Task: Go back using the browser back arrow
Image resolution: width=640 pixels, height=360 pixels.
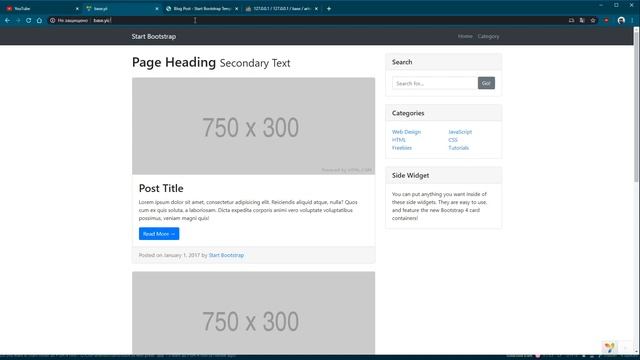Action: 7,20
